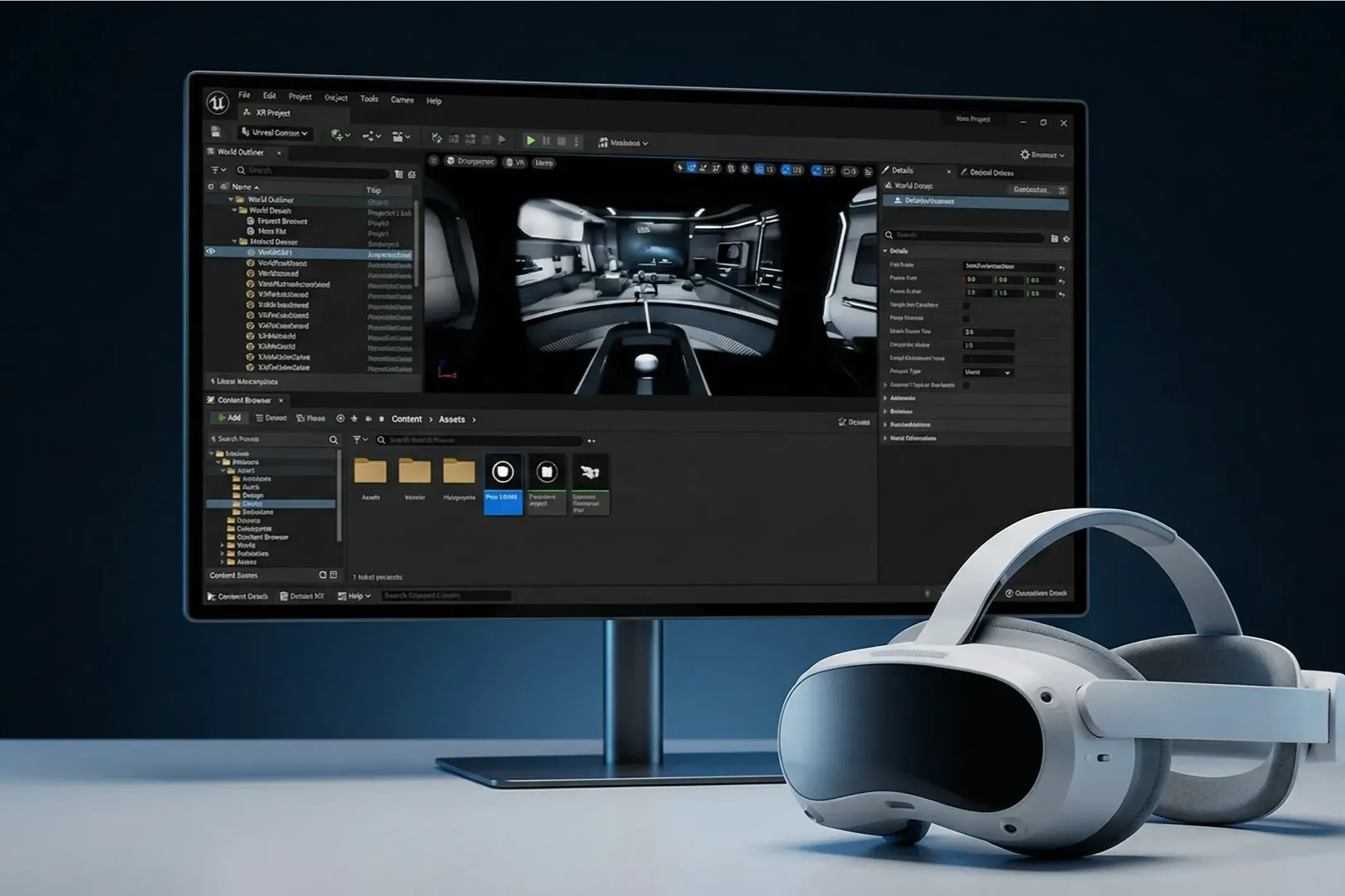This screenshot has height=896, width=1345.
Task: Click the Add button in Content Browser
Action: [x=229, y=417]
